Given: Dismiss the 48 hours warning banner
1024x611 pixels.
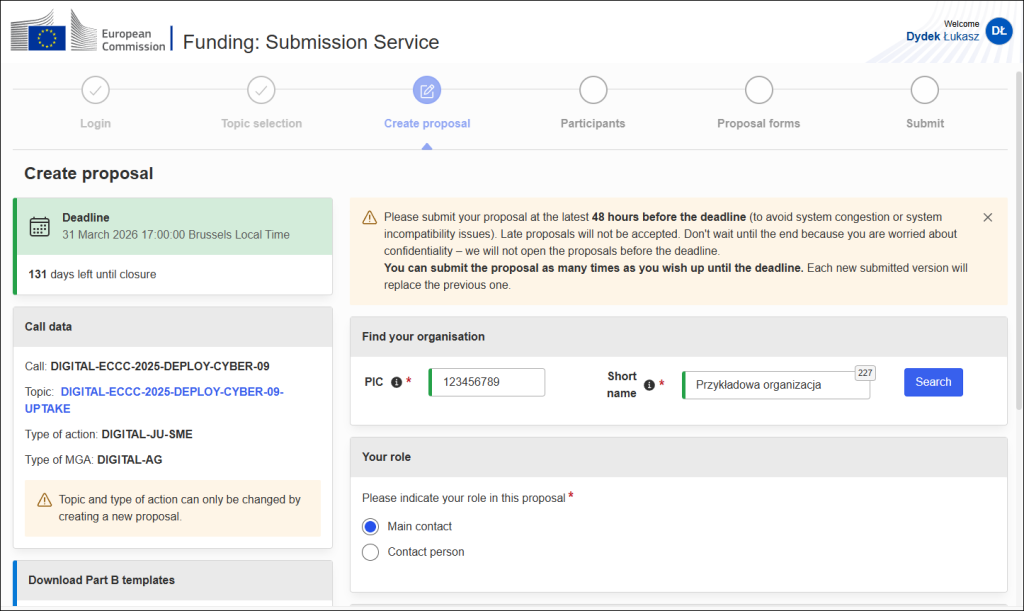Looking at the screenshot, I should pos(988,217).
